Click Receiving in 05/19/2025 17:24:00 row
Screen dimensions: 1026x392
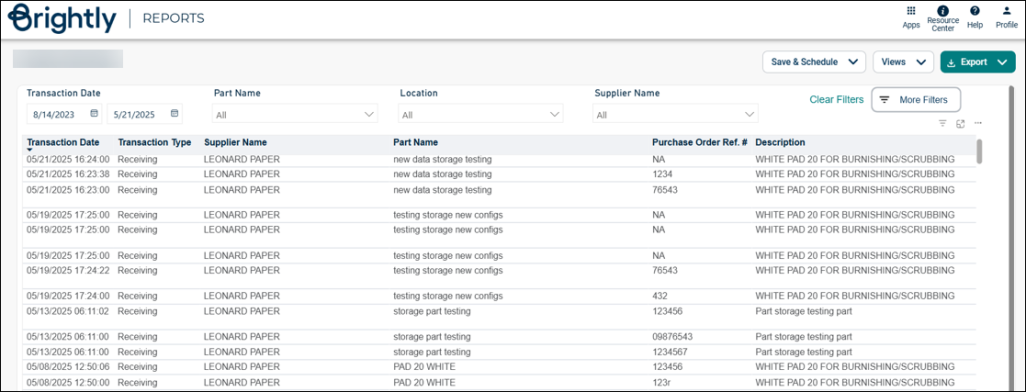(x=137, y=296)
